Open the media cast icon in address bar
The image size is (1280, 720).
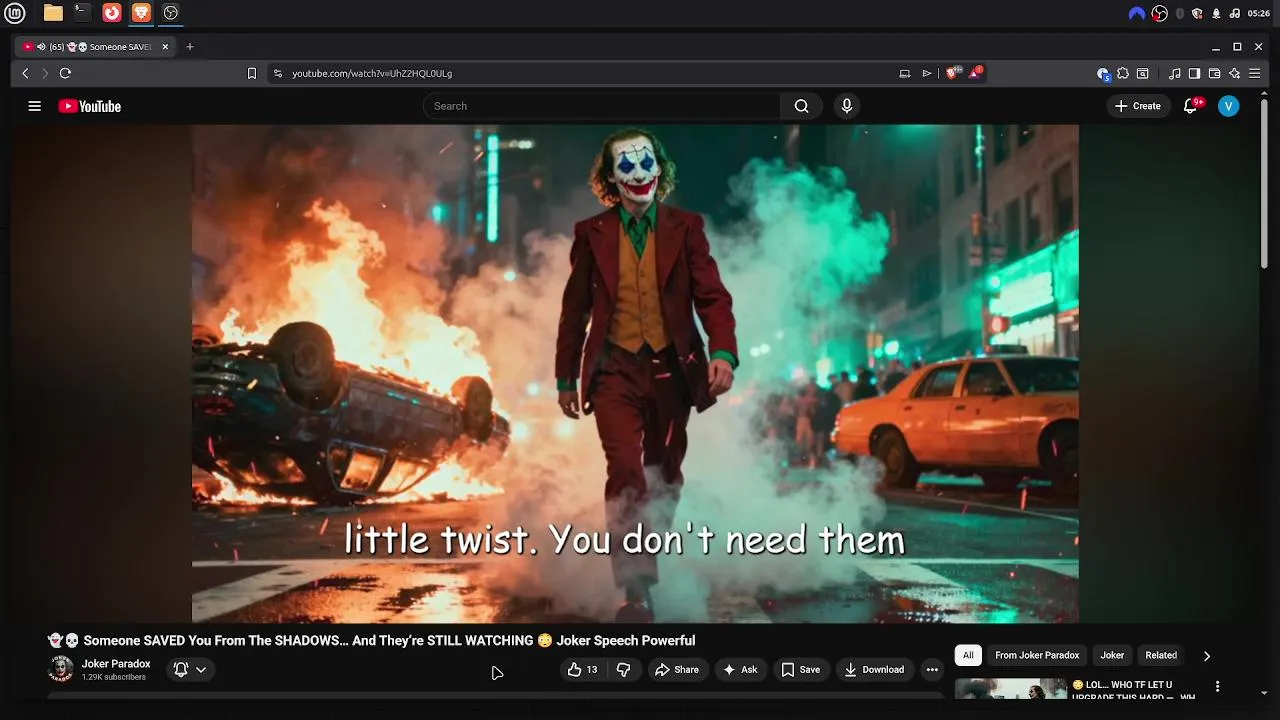(905, 73)
